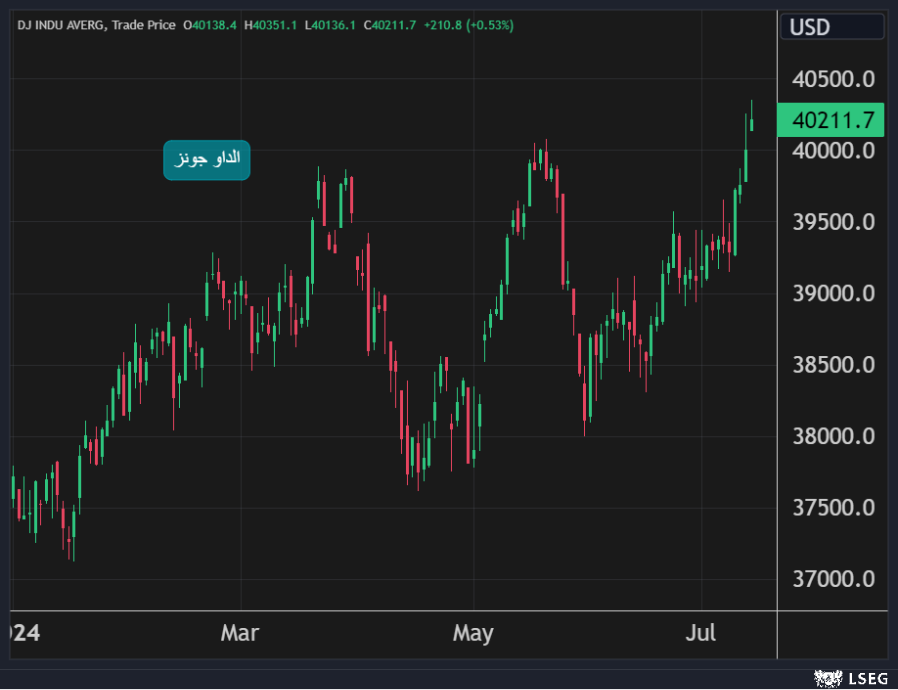This screenshot has height=690, width=898.
Task: Click the 40500.0 price axis label
Action: pyautogui.click(x=833, y=79)
